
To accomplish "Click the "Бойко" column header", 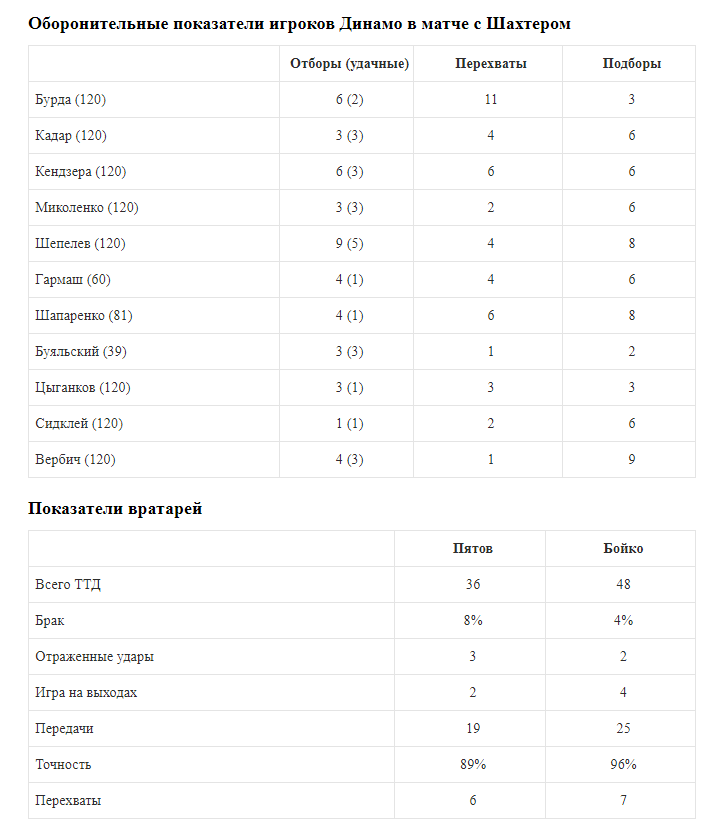I will click(623, 549).
